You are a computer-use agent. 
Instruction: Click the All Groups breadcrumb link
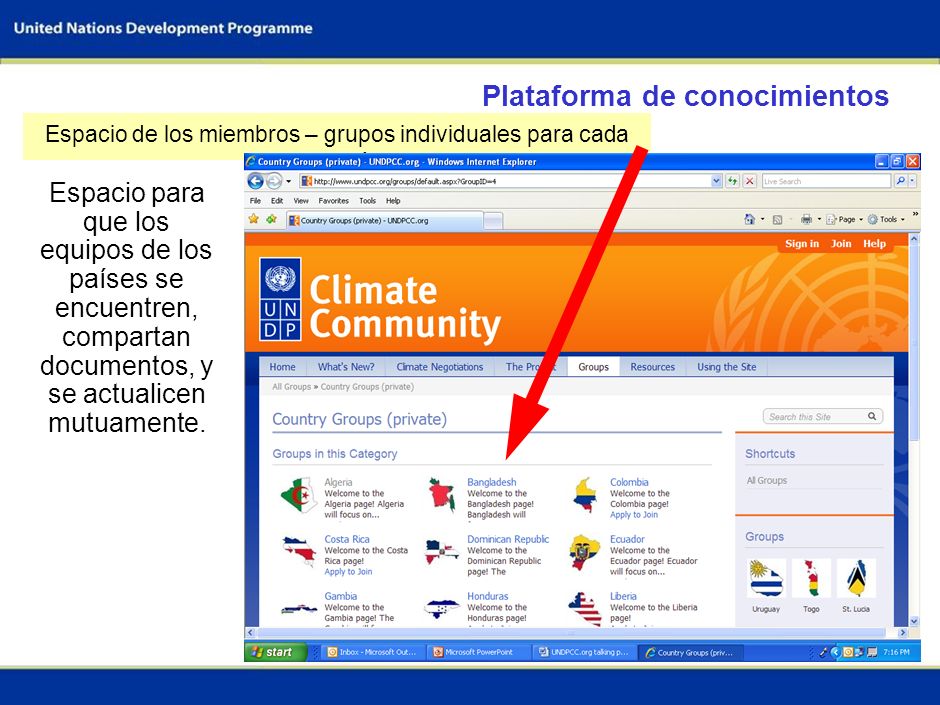[x=291, y=387]
